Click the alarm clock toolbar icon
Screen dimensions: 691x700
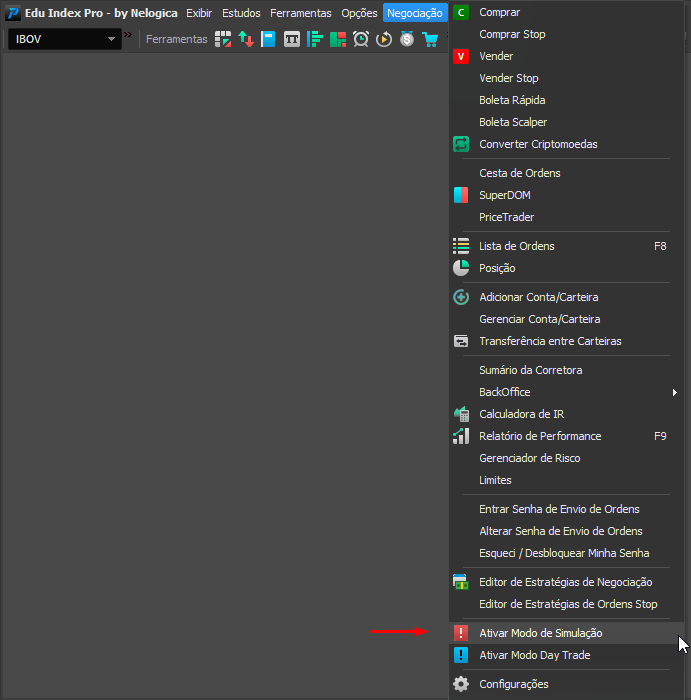361,39
